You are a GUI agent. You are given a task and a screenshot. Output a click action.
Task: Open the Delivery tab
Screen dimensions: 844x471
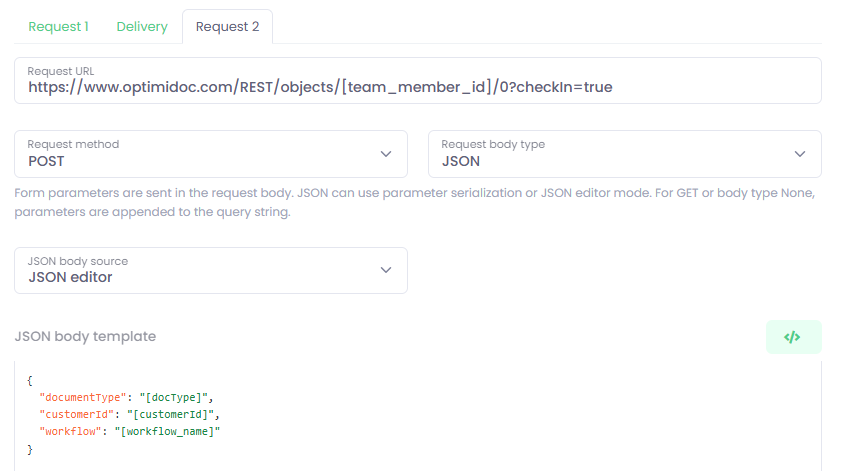tap(142, 27)
